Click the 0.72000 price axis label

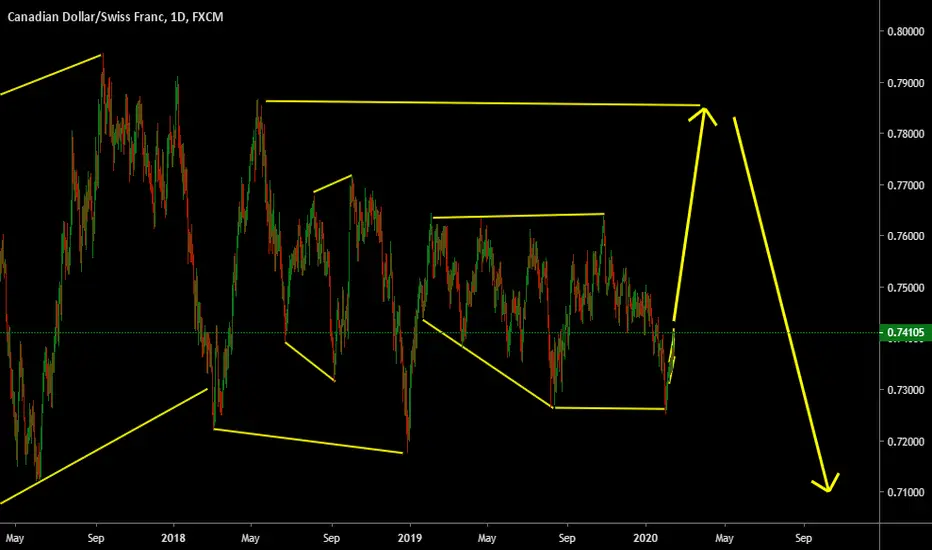click(x=906, y=442)
